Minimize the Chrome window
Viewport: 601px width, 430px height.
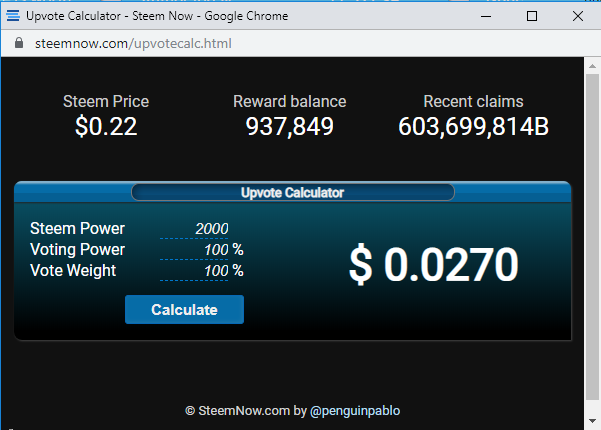486,16
